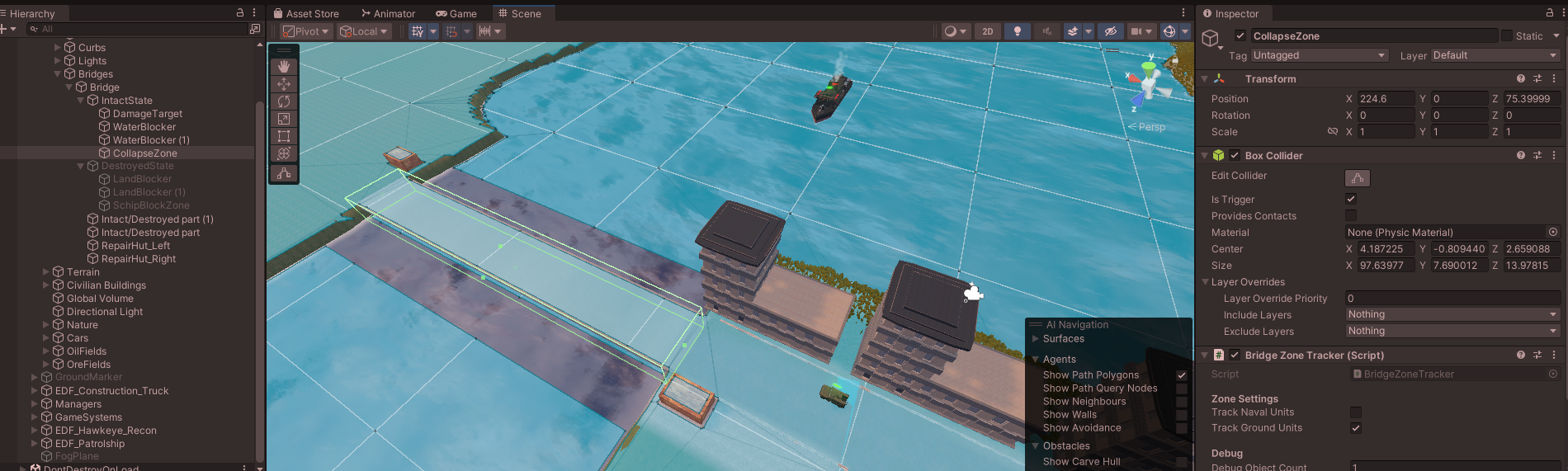1568x471 pixels.
Task: Toggle scene audio mute icon
Action: (1046, 31)
